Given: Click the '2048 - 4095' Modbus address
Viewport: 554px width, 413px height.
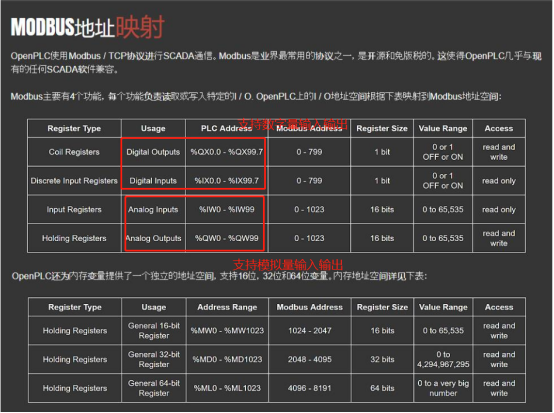Looking at the screenshot, I should pyautogui.click(x=310, y=359).
